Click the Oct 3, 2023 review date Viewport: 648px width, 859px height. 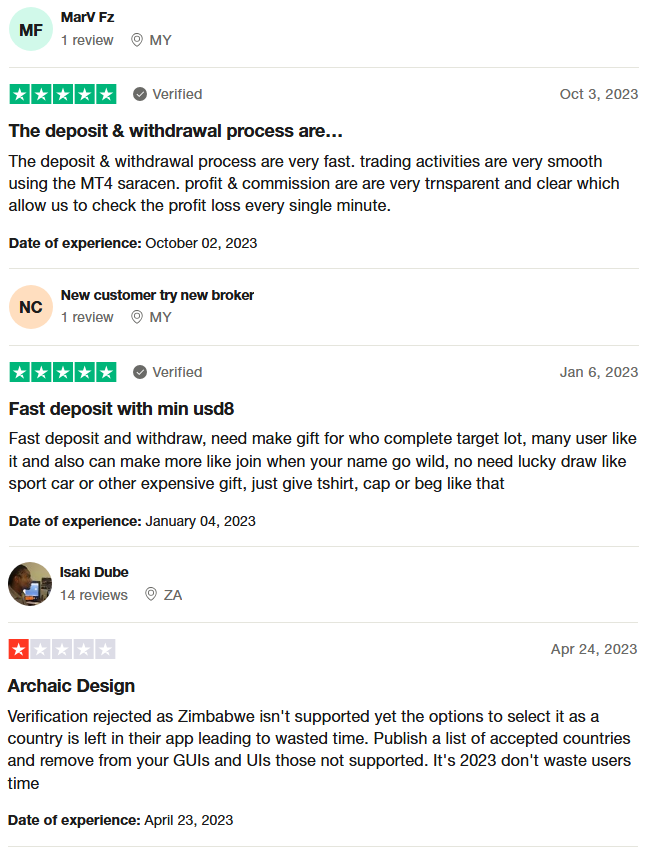tap(599, 94)
